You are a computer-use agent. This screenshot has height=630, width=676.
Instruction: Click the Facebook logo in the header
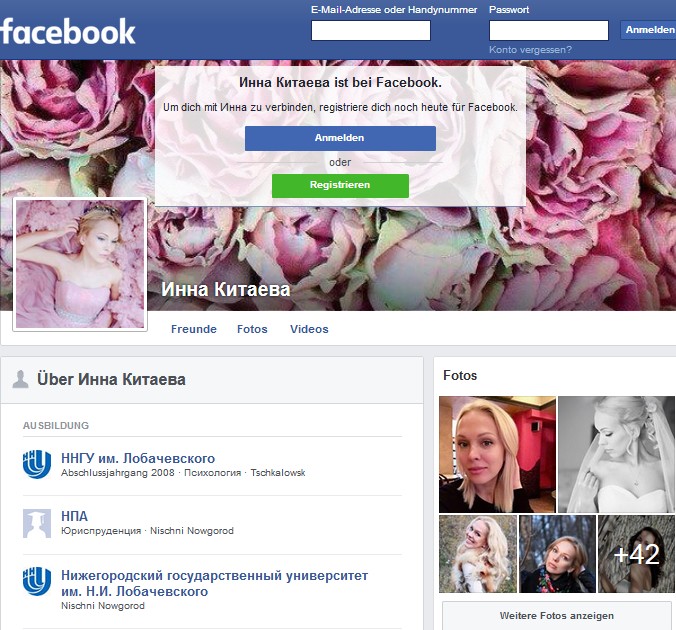(x=67, y=31)
